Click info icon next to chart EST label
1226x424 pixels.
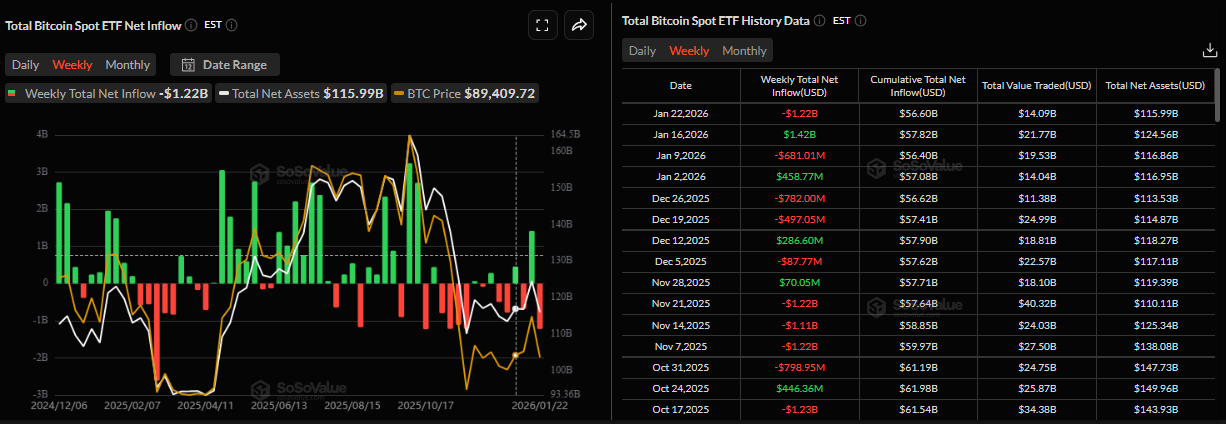tap(232, 25)
